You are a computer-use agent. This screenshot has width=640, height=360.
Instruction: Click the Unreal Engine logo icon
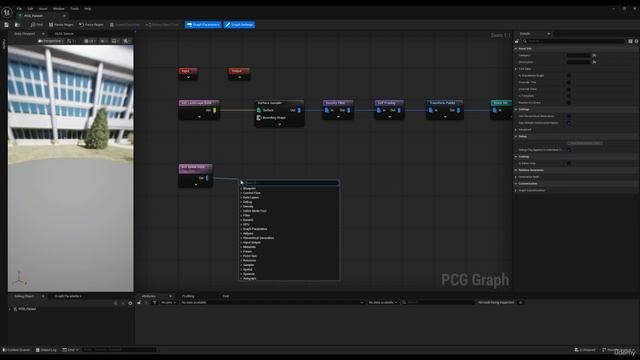tap(7, 13)
